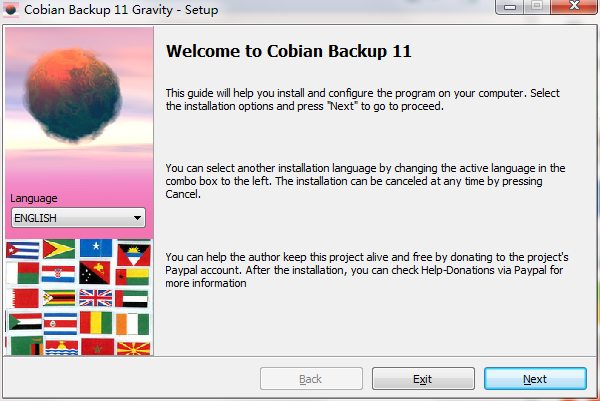Image resolution: width=600 pixels, height=401 pixels.
Task: Click the Welcome to Cobian Backup 11 heading
Action: (289, 51)
